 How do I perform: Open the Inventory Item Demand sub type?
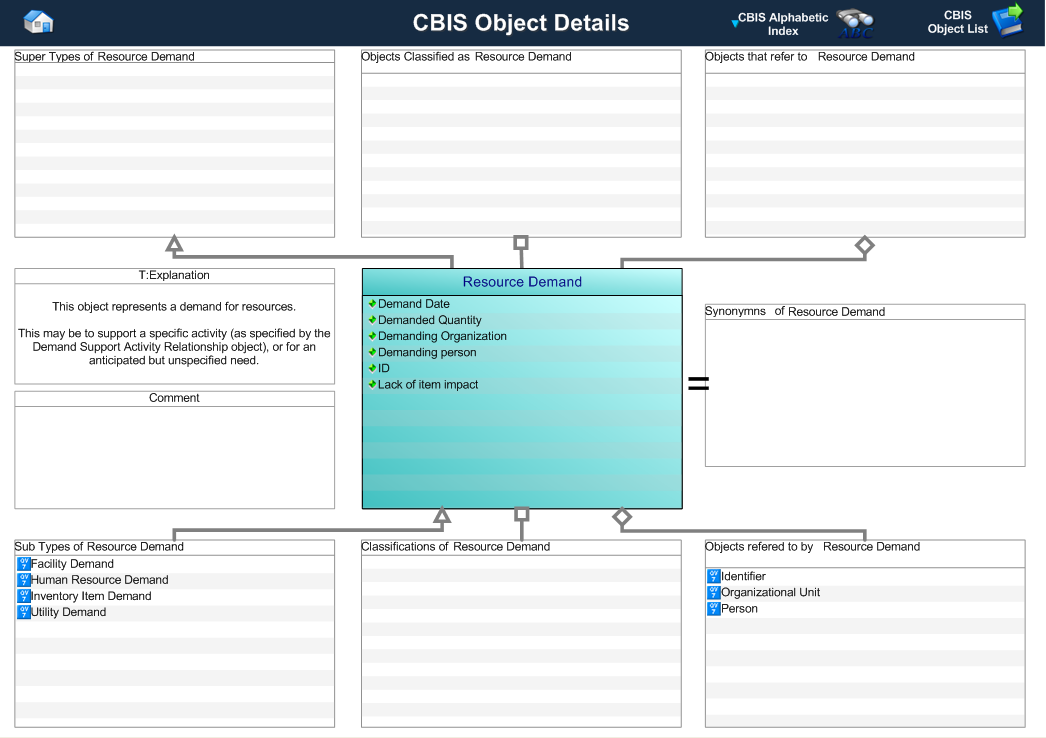[91, 596]
